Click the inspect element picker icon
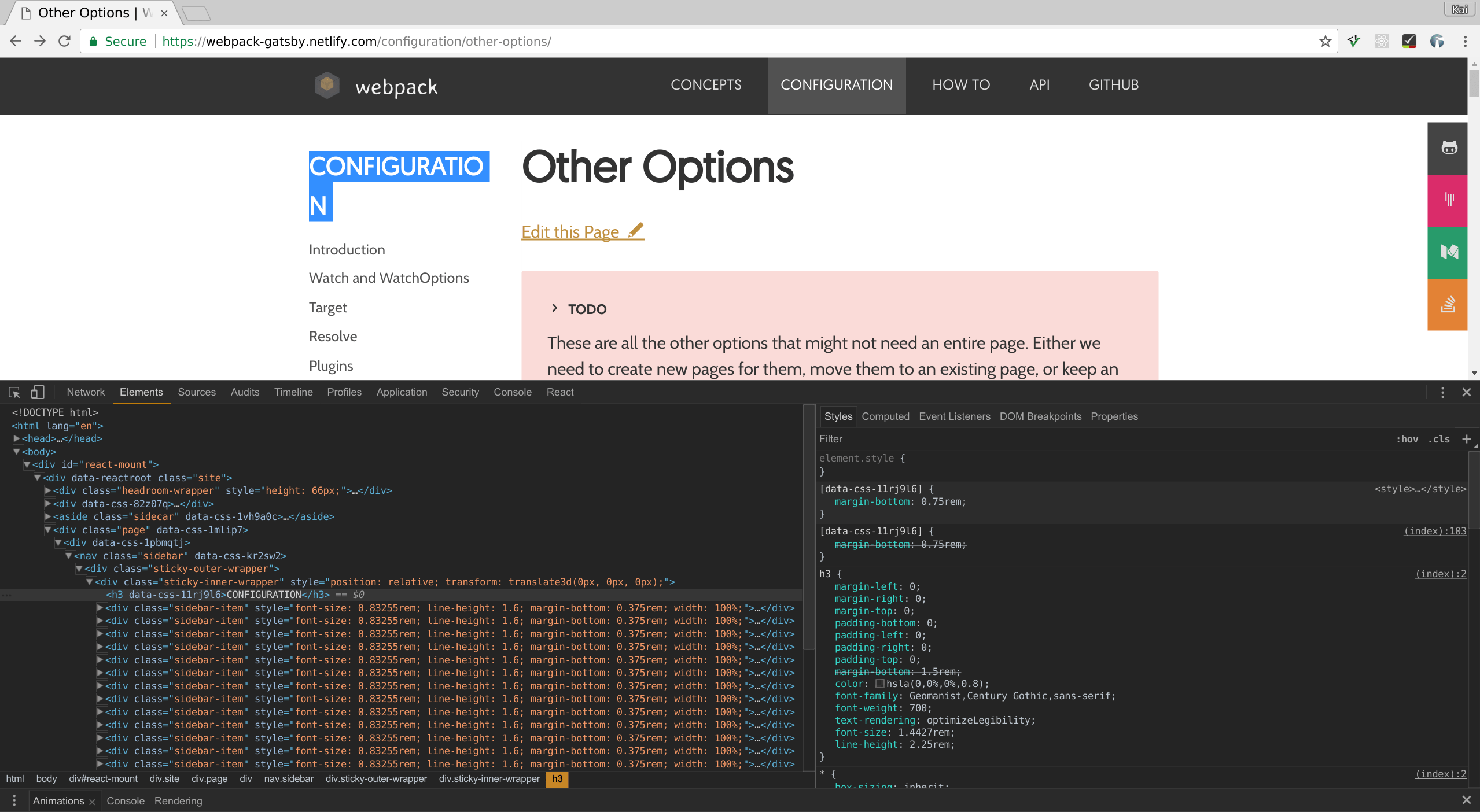The width and height of the screenshot is (1480, 812). (x=14, y=392)
